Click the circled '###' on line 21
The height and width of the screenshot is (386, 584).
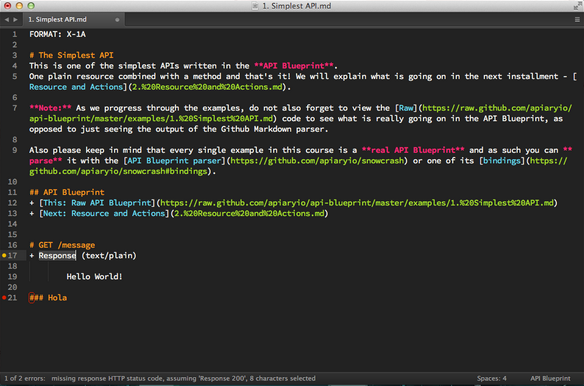(x=36, y=298)
